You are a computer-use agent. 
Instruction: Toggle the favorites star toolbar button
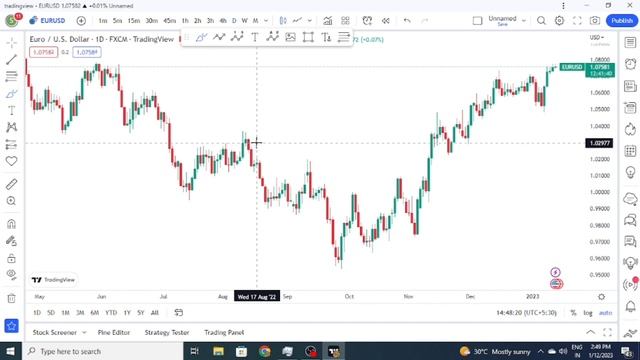(11, 326)
